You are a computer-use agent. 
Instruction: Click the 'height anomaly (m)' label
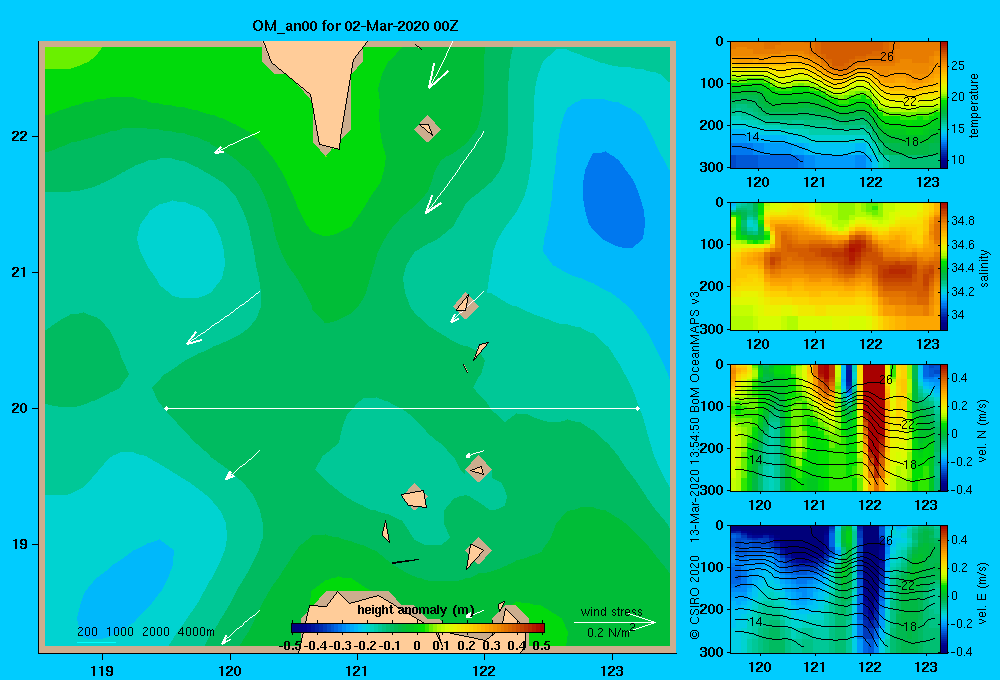tap(415, 610)
